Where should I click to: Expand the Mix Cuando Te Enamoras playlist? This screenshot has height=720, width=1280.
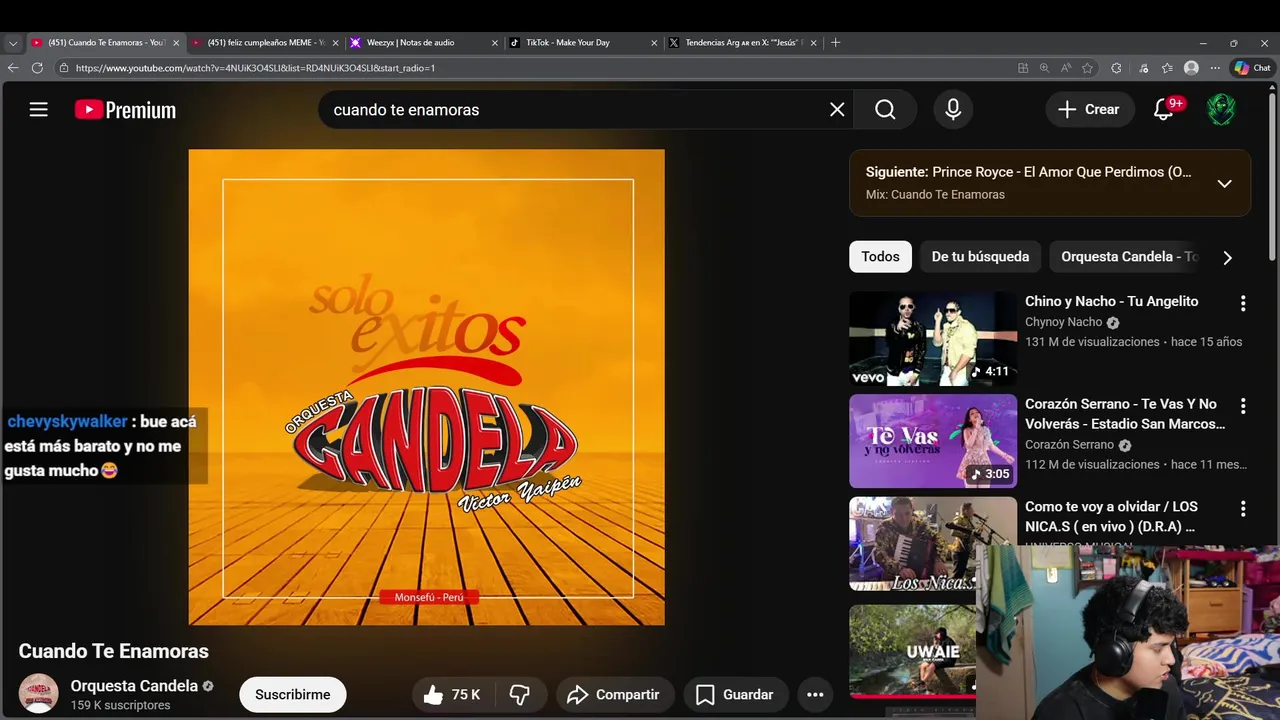pyautogui.click(x=1224, y=183)
